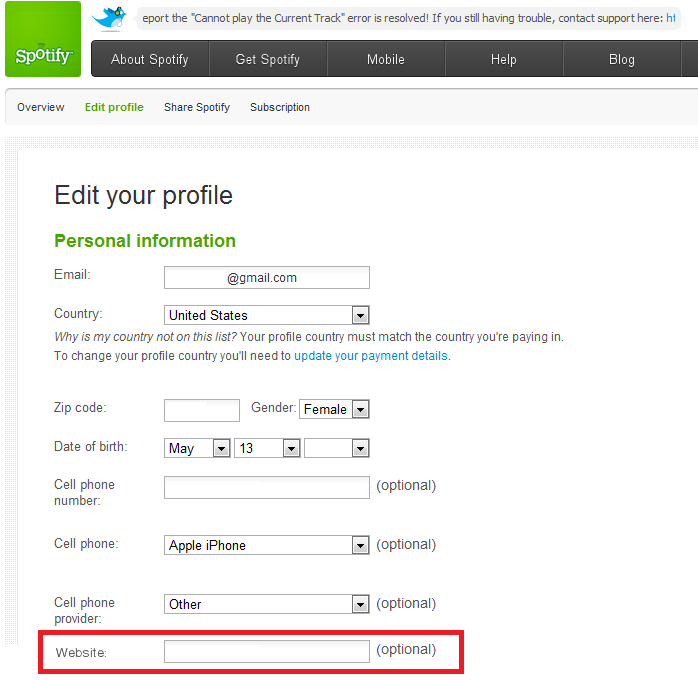Open the Help page
The height and width of the screenshot is (680, 698).
coord(503,59)
